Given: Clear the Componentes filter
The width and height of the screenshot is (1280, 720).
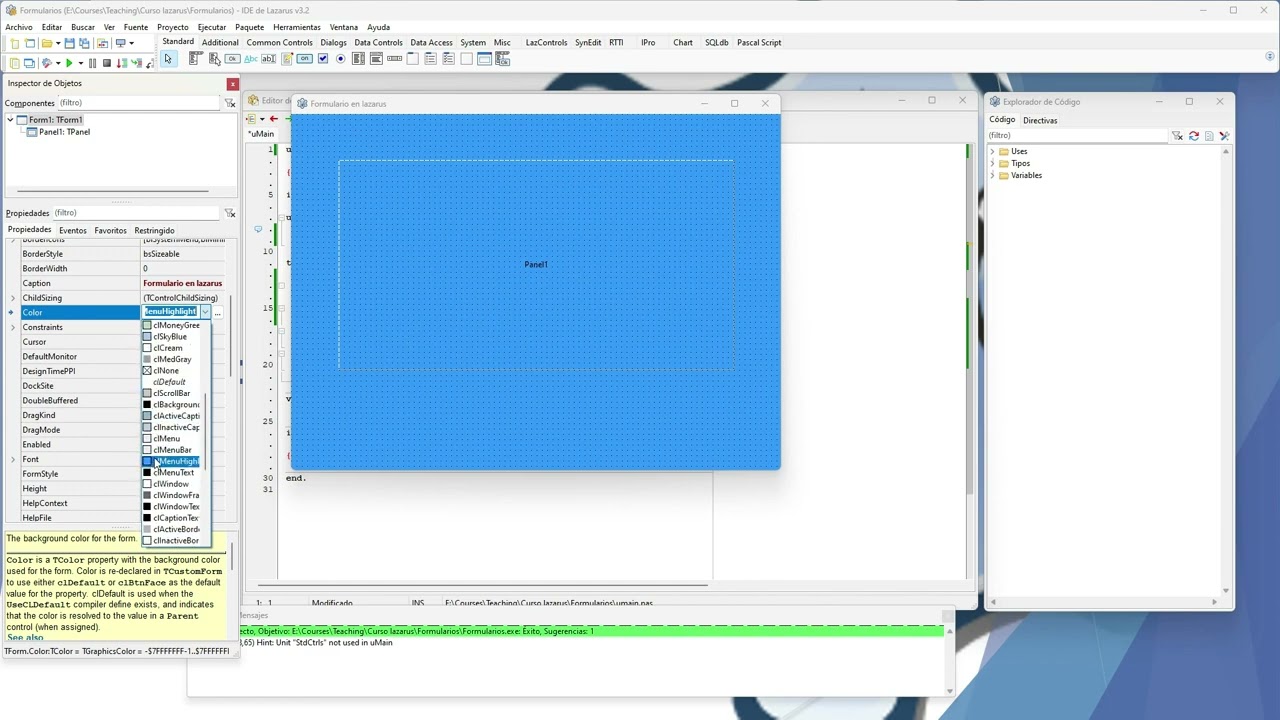Looking at the screenshot, I should point(230,103).
